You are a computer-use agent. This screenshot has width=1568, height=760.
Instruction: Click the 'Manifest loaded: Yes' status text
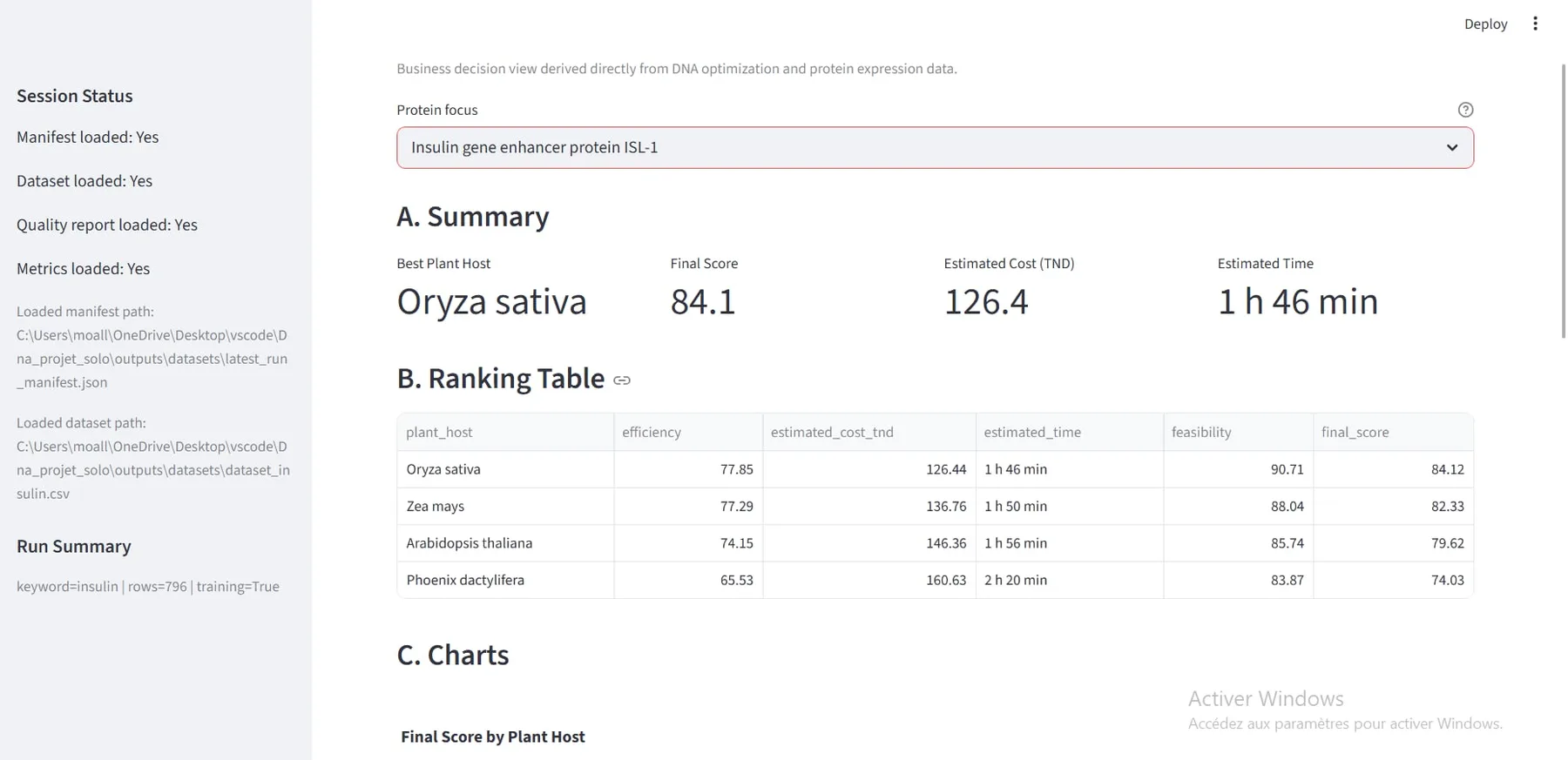pos(88,137)
